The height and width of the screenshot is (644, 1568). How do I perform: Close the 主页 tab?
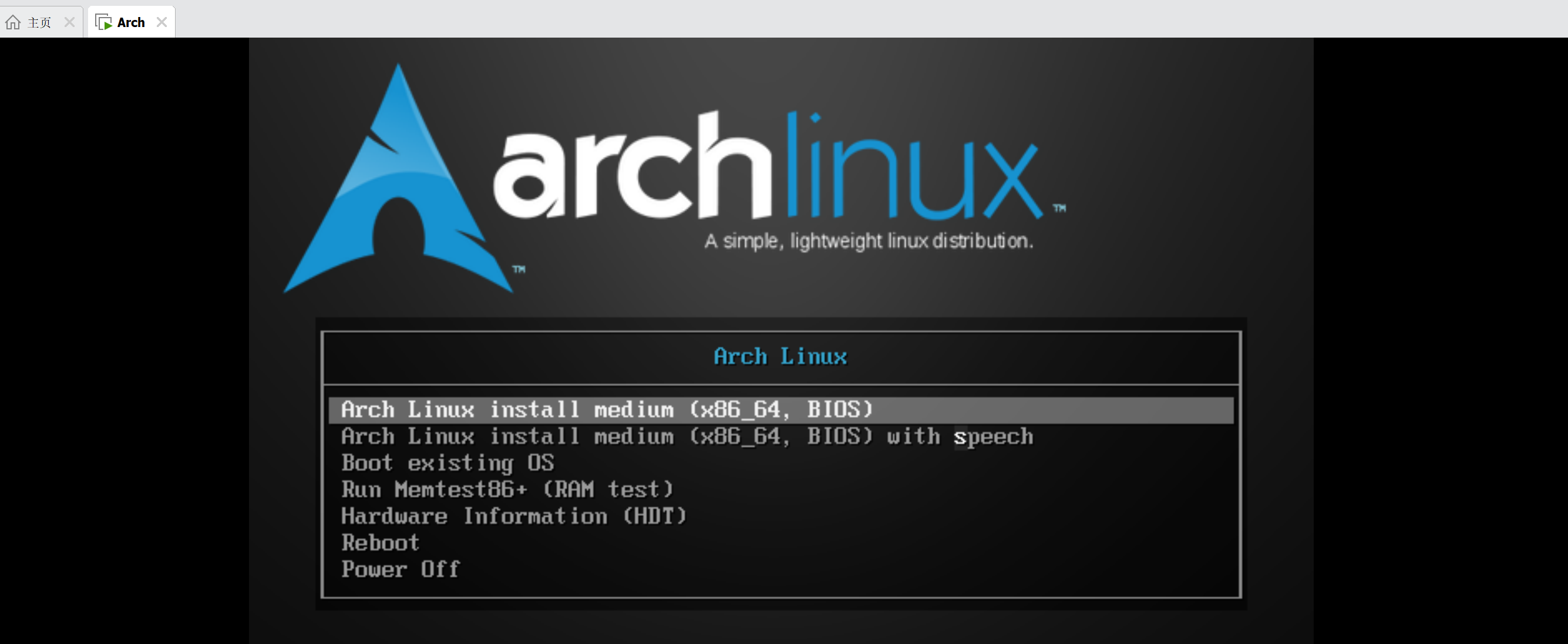(x=69, y=22)
